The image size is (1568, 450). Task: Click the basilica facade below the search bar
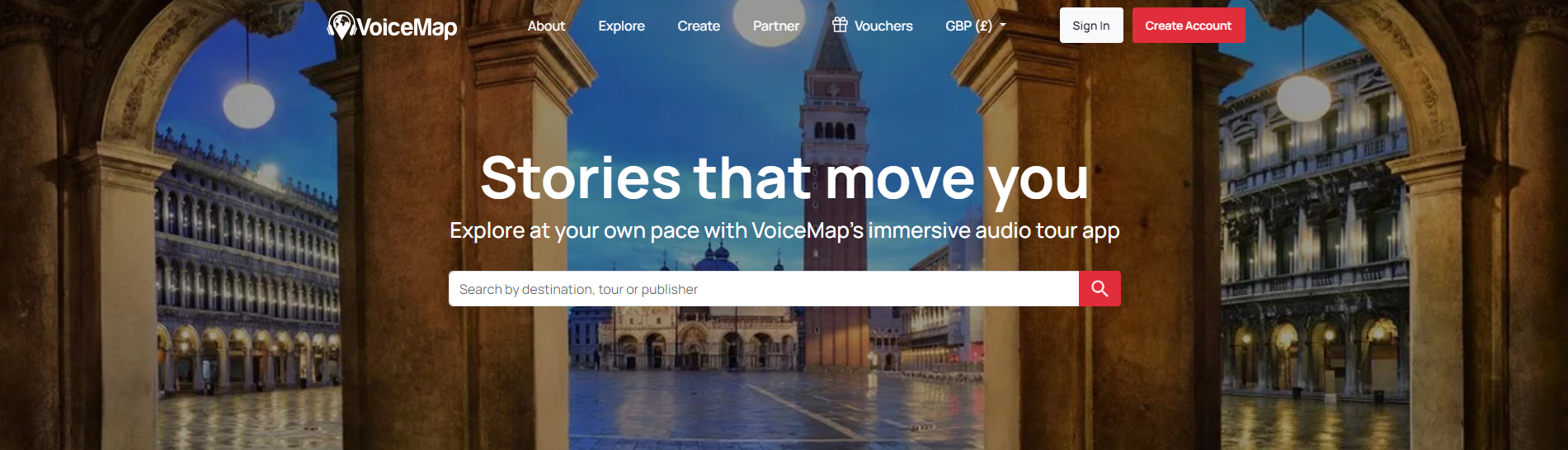click(697, 339)
